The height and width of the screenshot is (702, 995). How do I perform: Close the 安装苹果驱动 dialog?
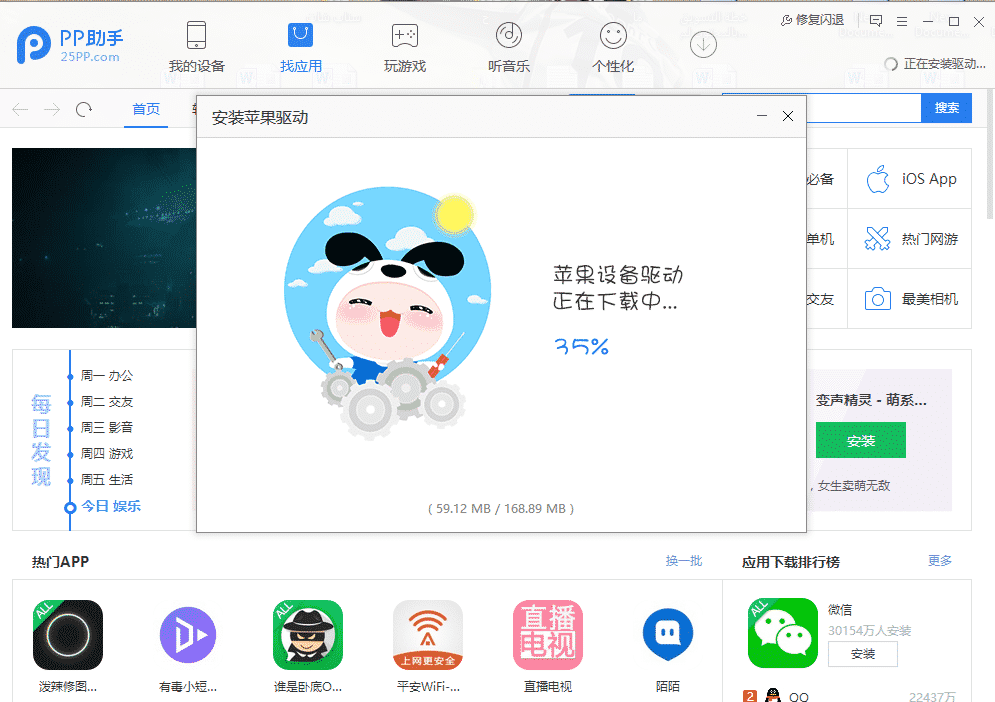(x=787, y=116)
